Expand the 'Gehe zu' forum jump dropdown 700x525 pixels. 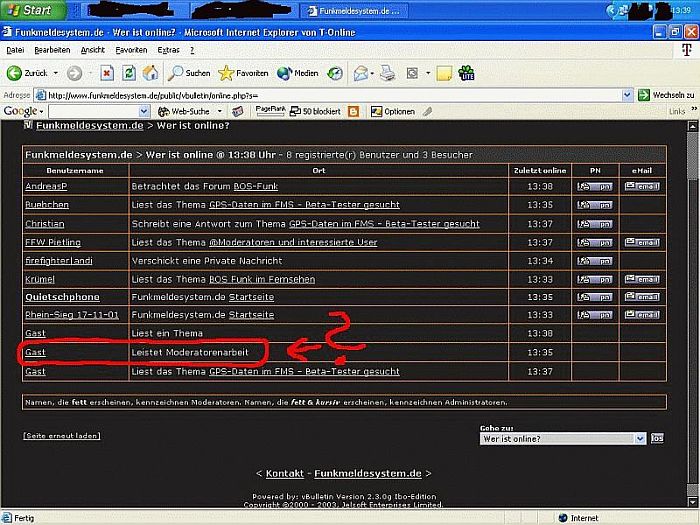coord(641,438)
